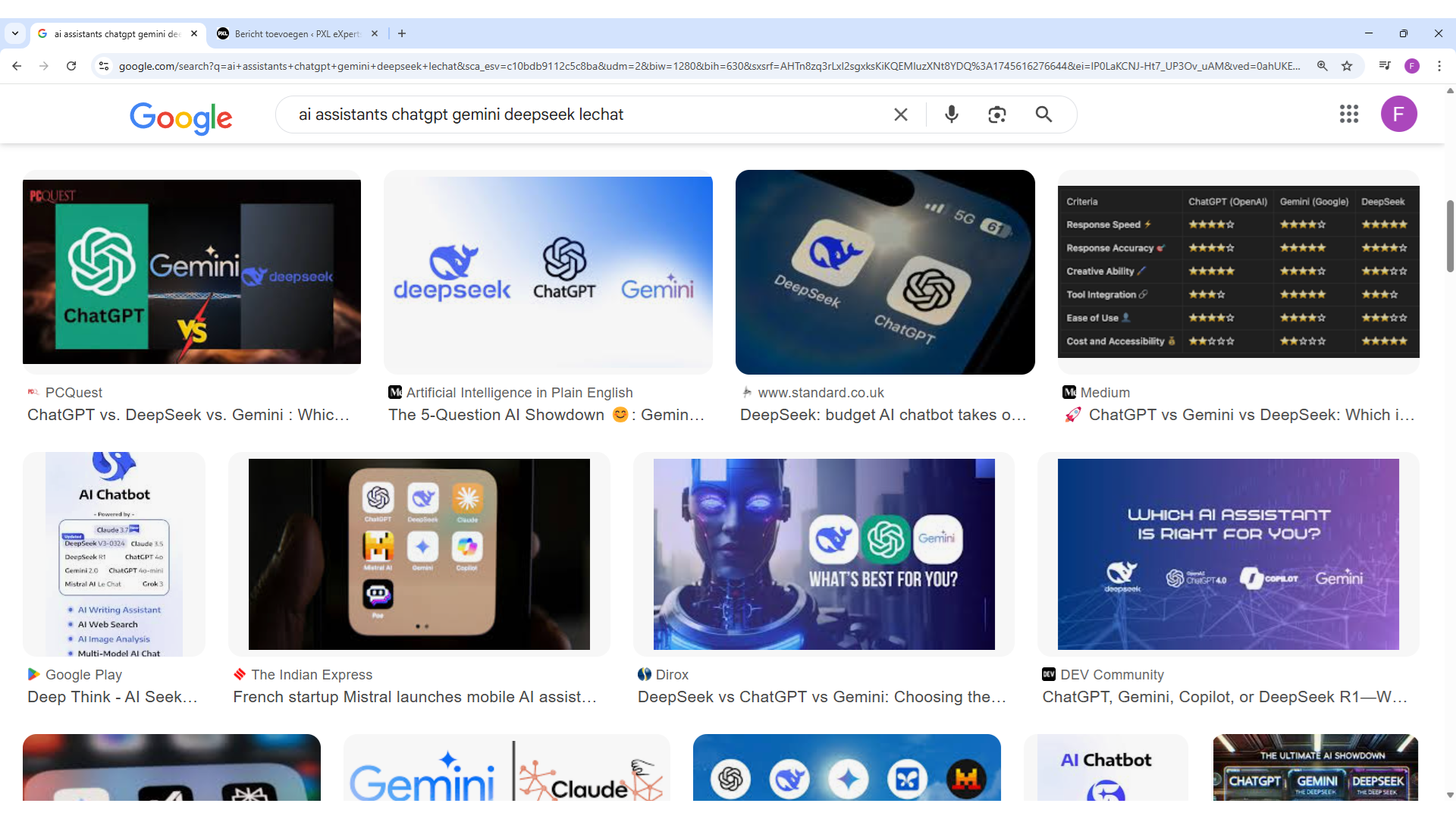Viewport: 1456px width, 819px height.
Task: Click the DEV Community source label
Action: (x=1112, y=674)
